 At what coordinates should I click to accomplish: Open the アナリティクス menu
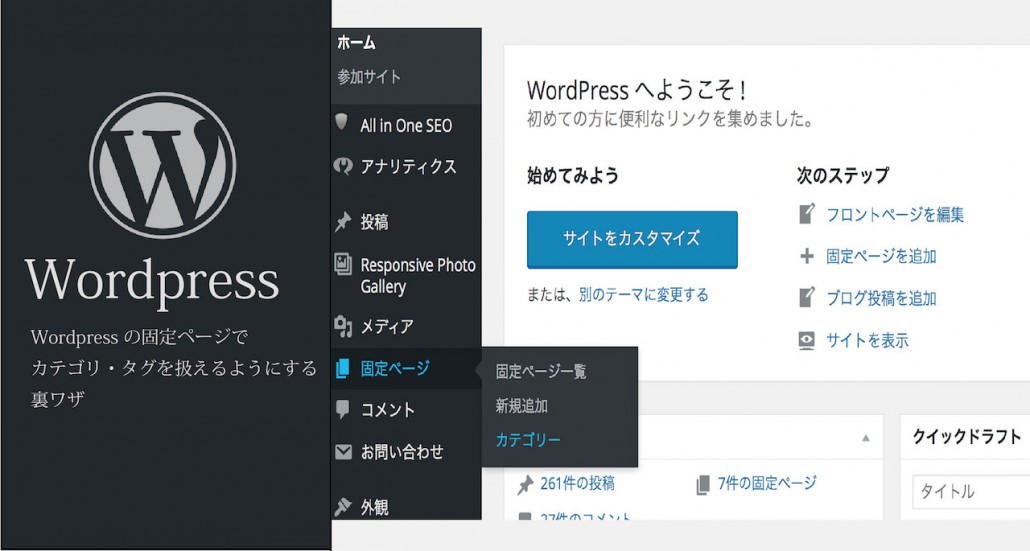click(x=407, y=167)
